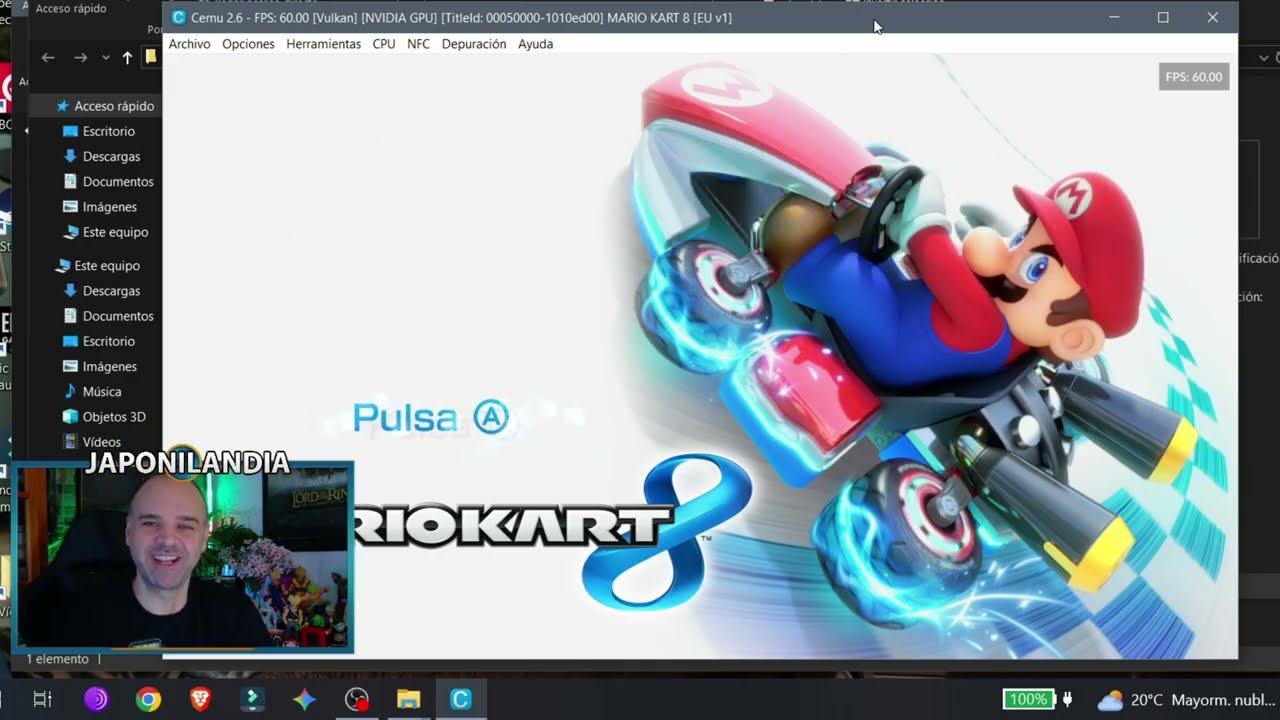Screen dimensions: 1280x720
Task: Go up one folder in File Explorer
Action: point(127,57)
